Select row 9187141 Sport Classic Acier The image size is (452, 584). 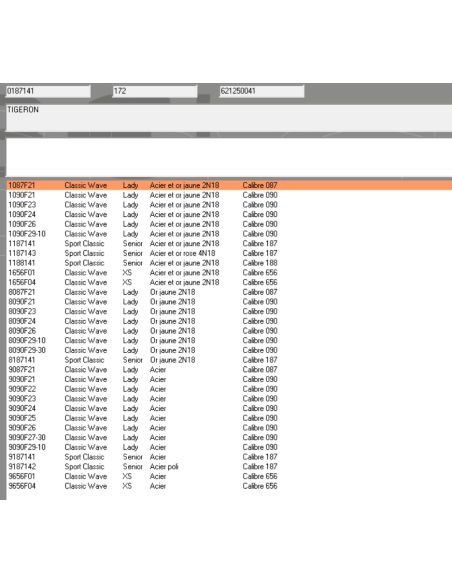(229, 457)
